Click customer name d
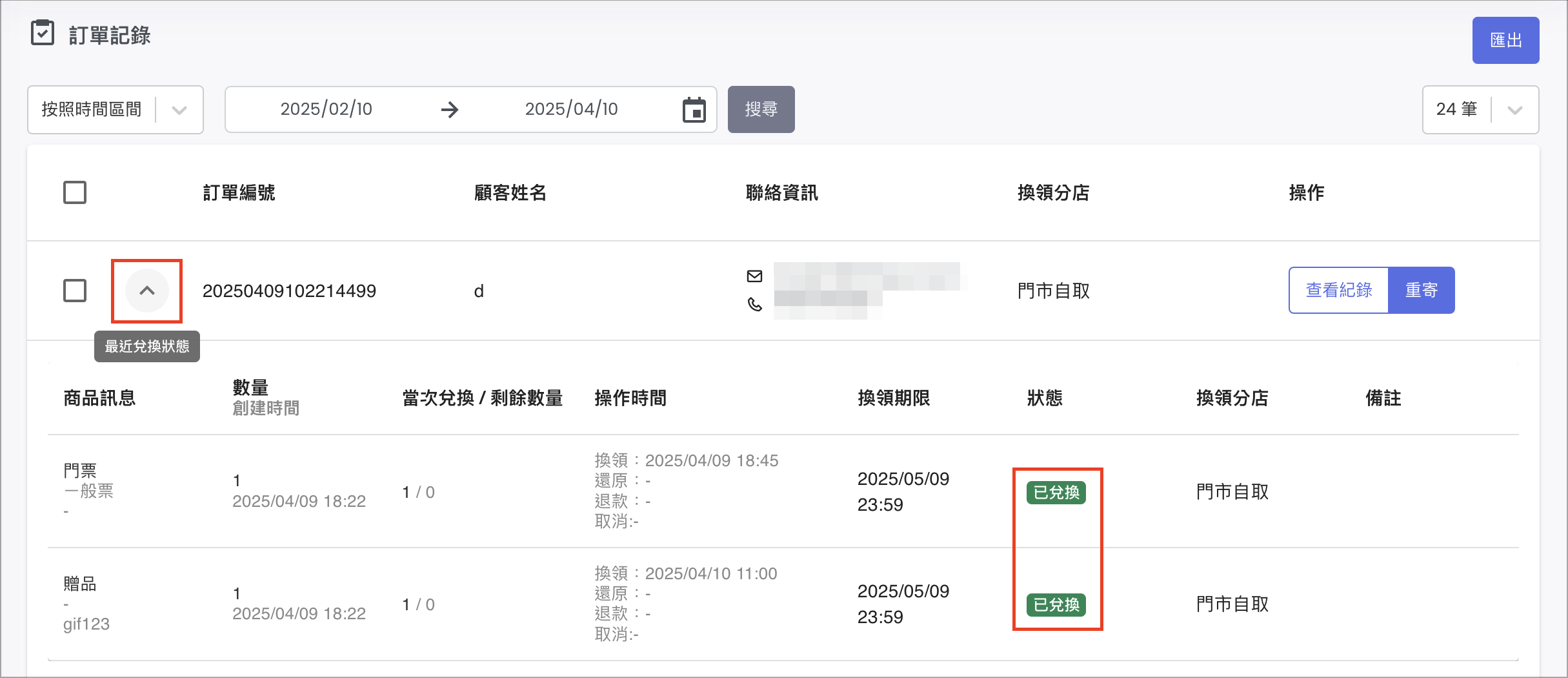Viewport: 1568px width, 678px height. [x=479, y=291]
